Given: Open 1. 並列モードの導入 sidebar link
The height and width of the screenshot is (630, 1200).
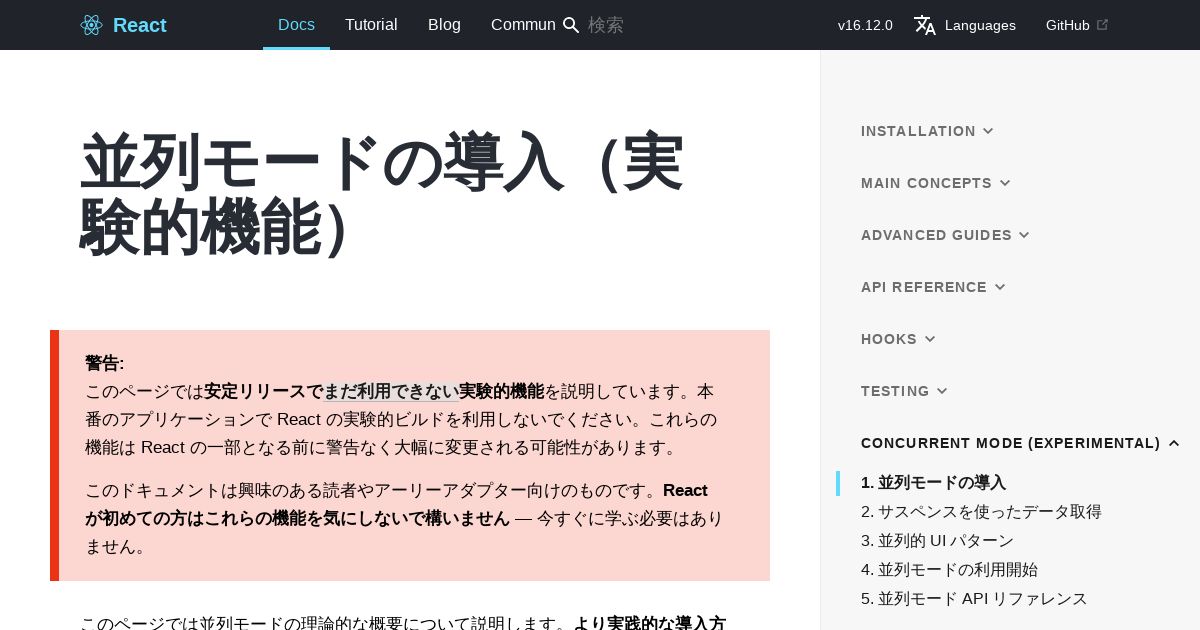Looking at the screenshot, I should (x=933, y=483).
